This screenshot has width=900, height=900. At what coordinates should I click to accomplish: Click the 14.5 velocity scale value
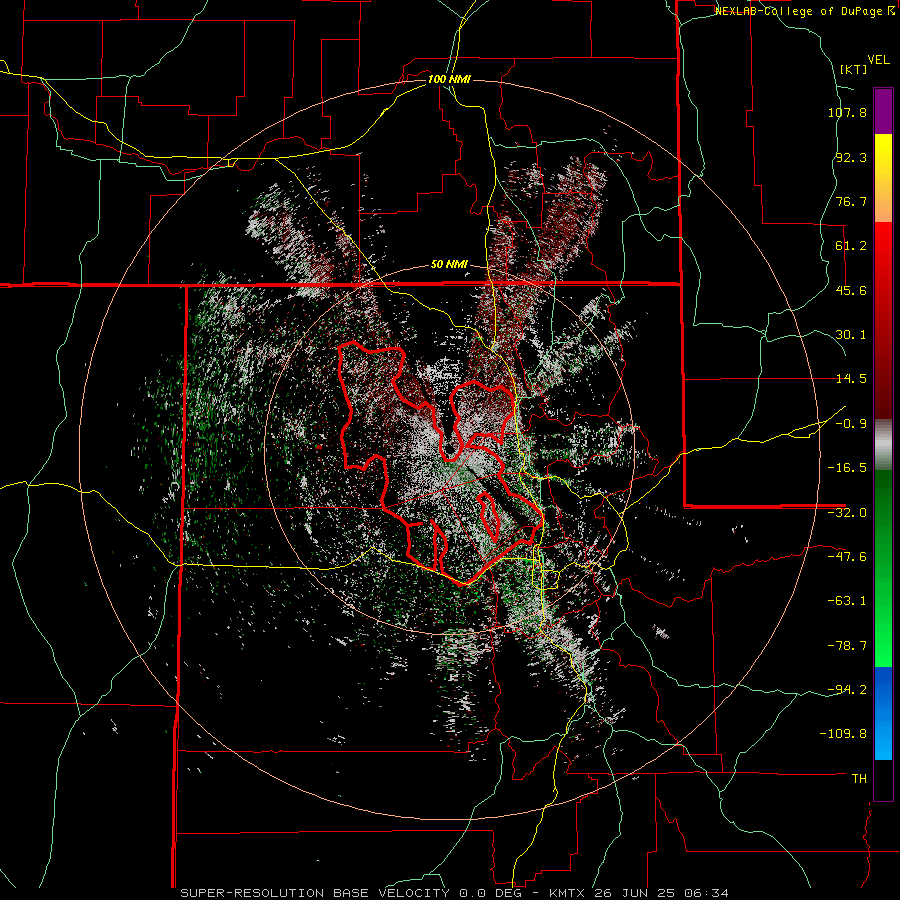[851, 379]
